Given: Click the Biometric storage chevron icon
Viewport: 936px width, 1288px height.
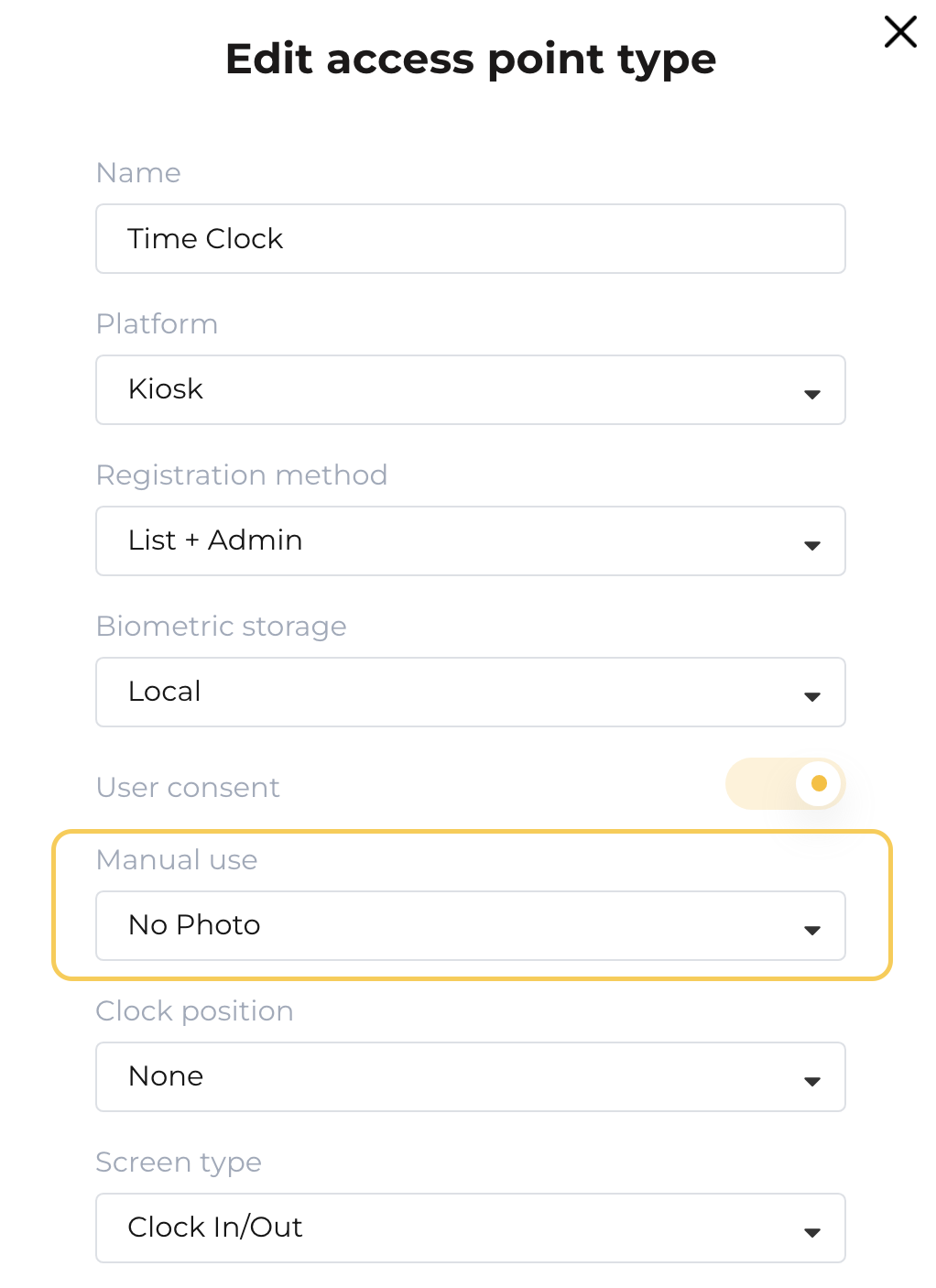Looking at the screenshot, I should (811, 696).
